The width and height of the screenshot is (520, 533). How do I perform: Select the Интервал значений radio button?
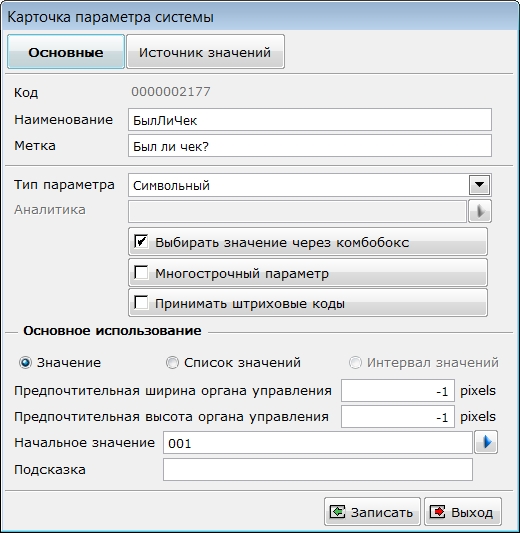tap(355, 363)
